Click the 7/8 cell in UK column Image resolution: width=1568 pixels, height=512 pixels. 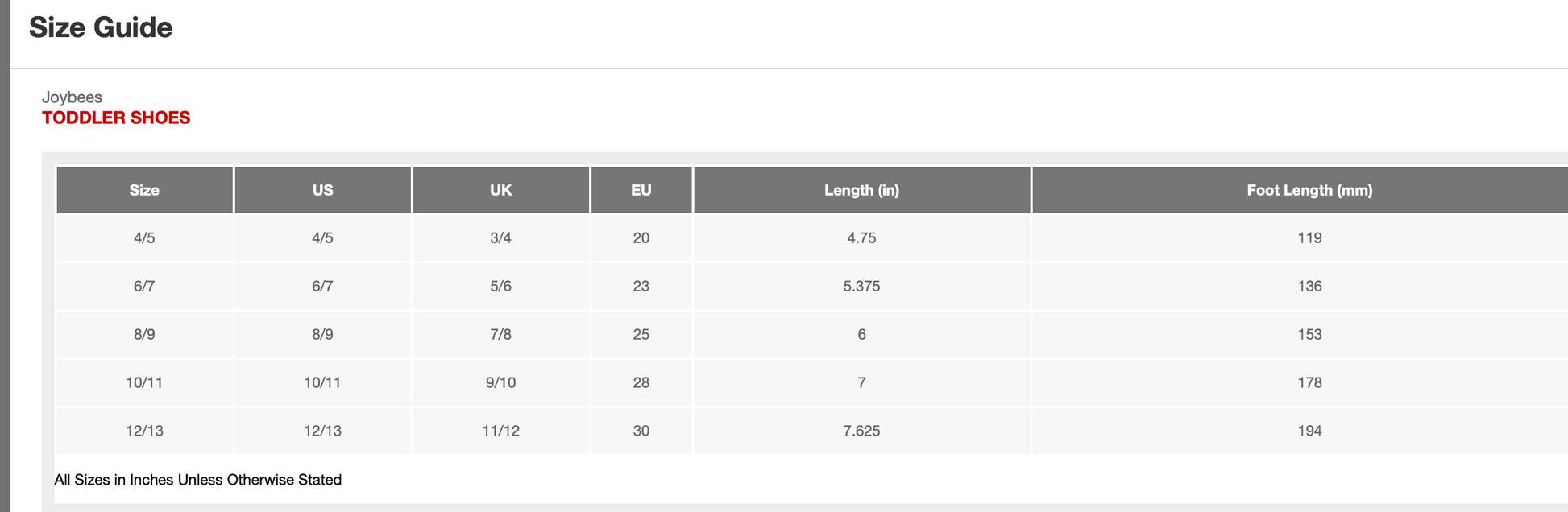click(500, 335)
